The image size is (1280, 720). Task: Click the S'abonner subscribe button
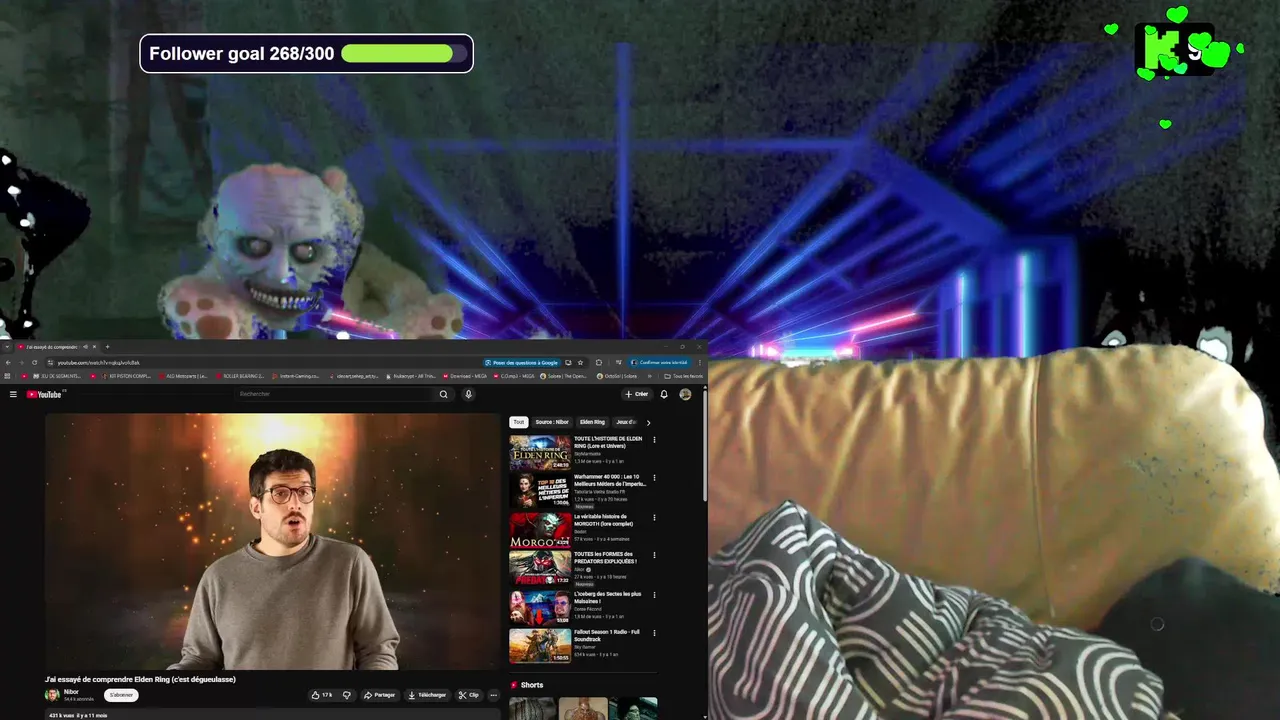tap(121, 695)
